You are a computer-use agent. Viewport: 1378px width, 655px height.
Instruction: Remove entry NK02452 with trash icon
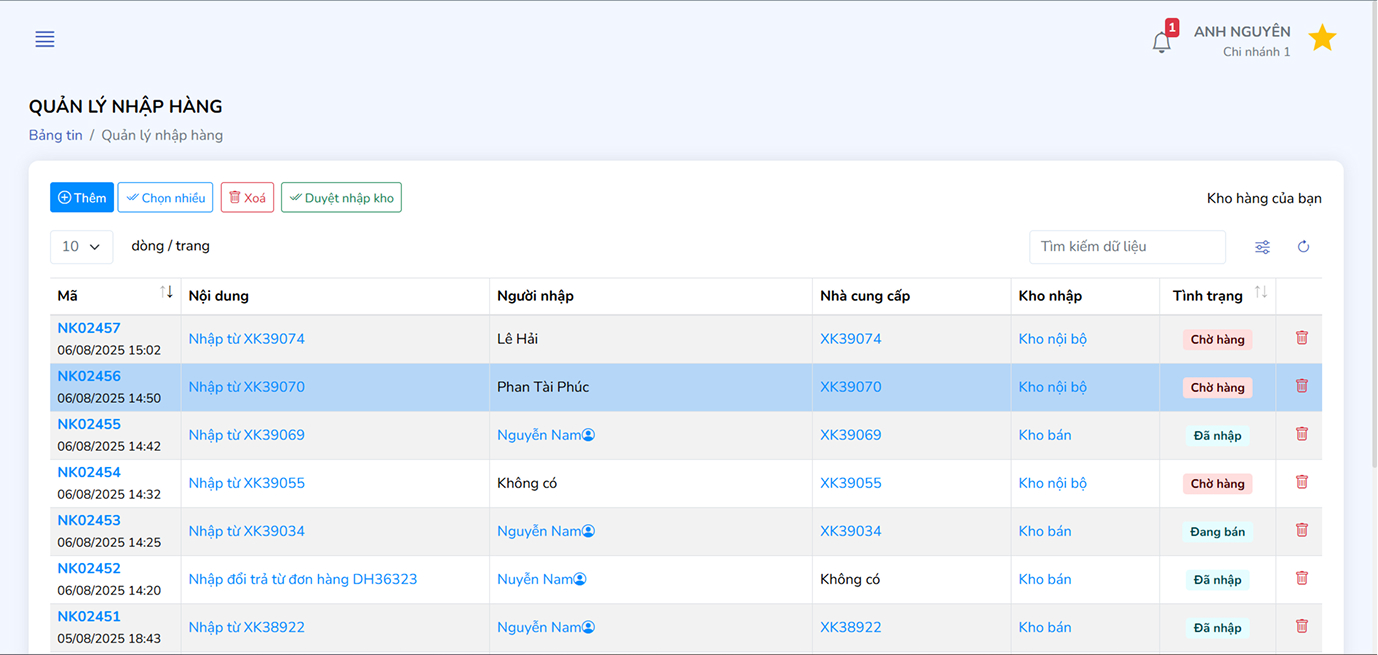(1301, 578)
